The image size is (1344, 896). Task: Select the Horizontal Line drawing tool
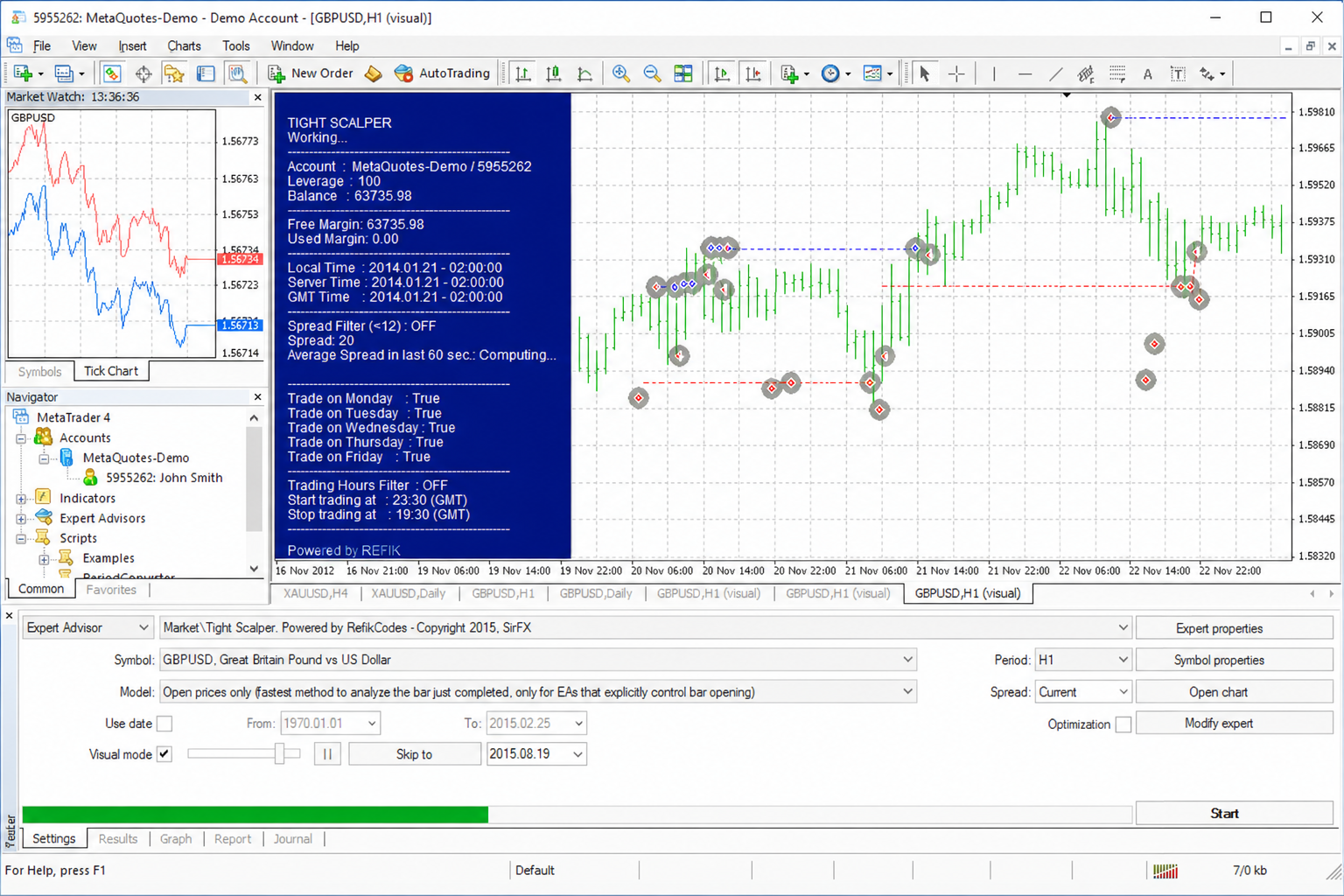coord(1025,73)
